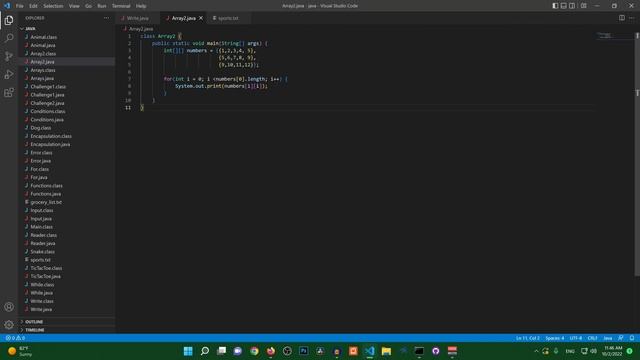Viewport: 640px width, 360px height.
Task: Launch Google Chrome from the taskbar
Action: [x=254, y=351]
